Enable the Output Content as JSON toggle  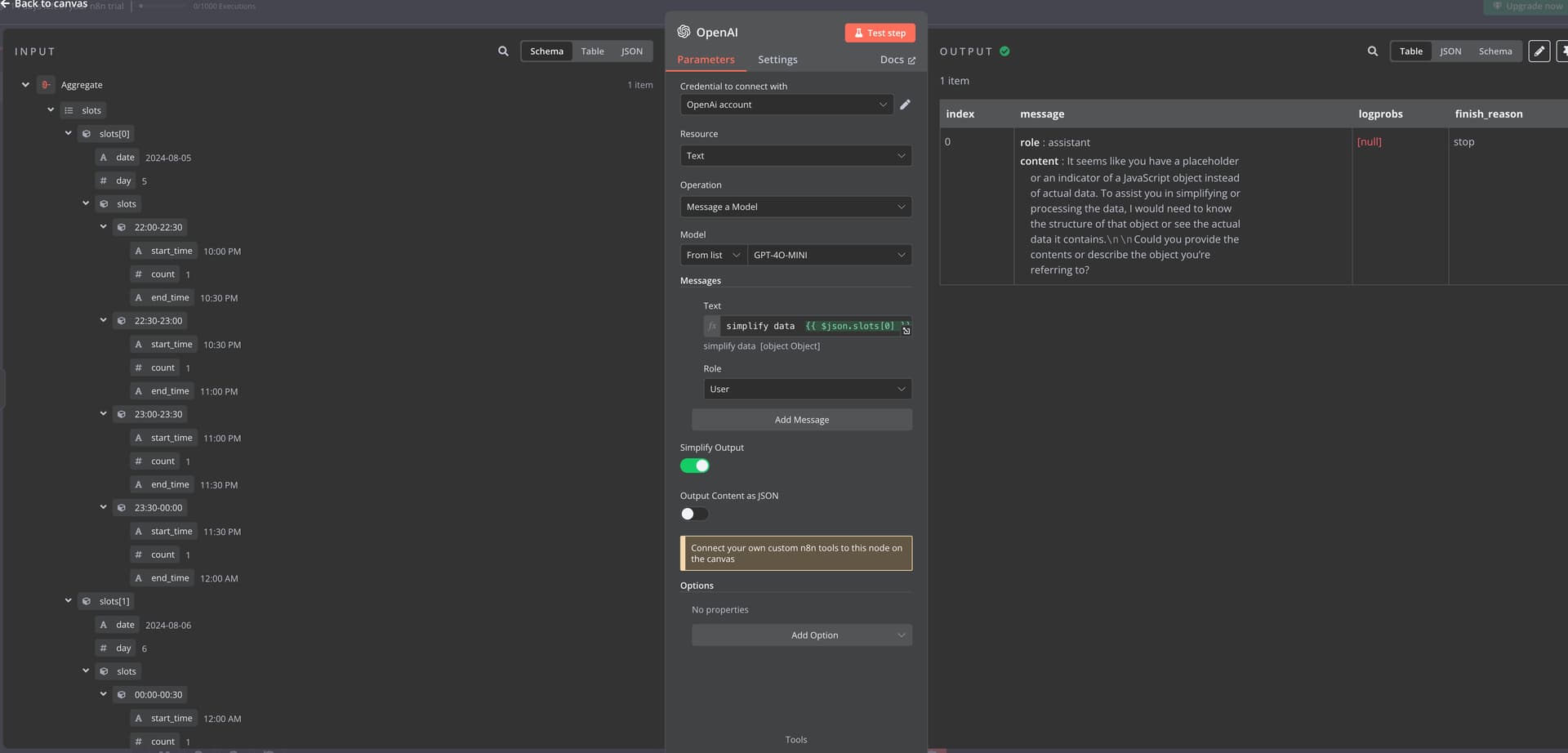[x=694, y=514]
